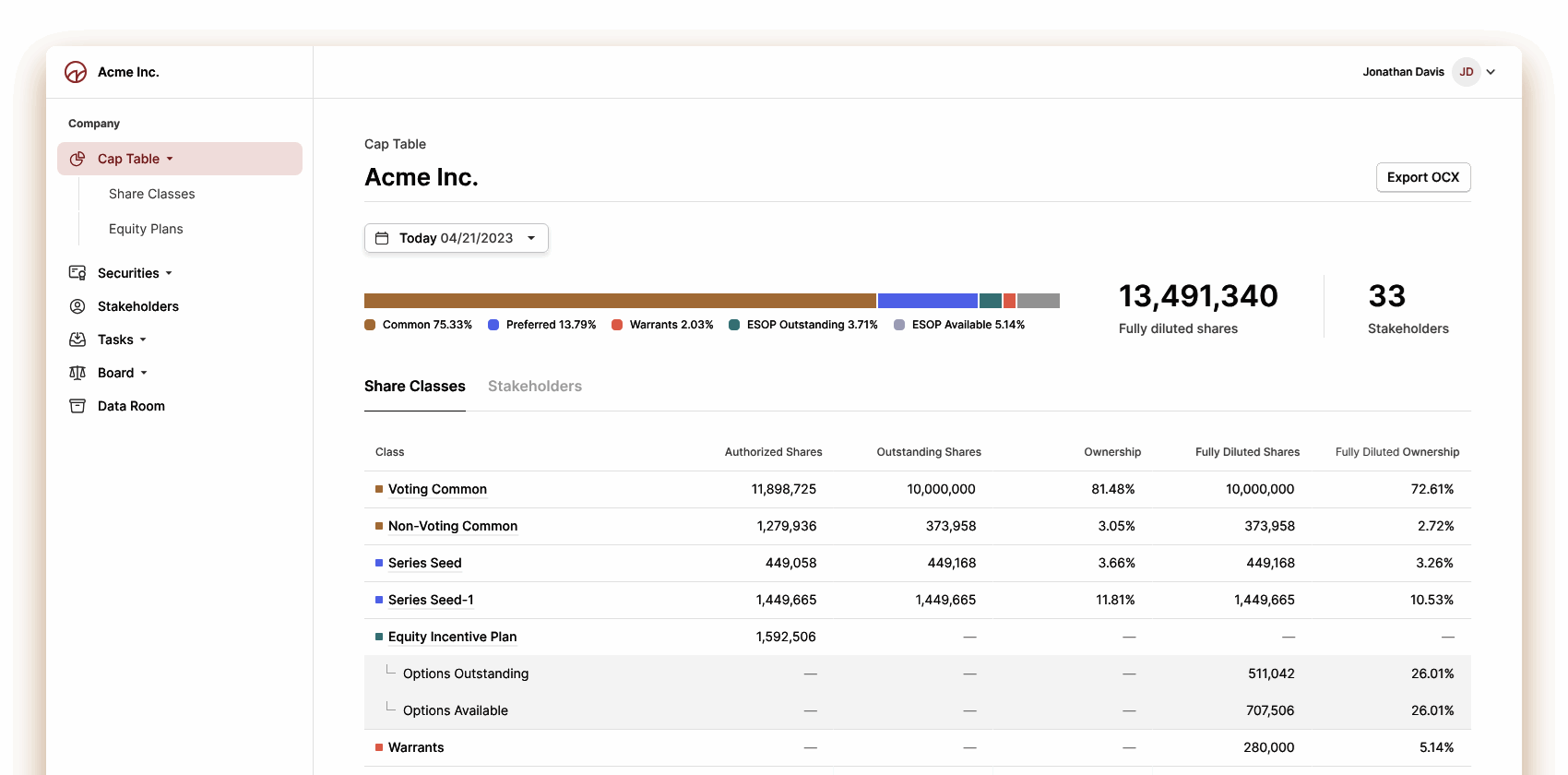
Task: Click the Data Room archive icon
Action: pos(77,406)
